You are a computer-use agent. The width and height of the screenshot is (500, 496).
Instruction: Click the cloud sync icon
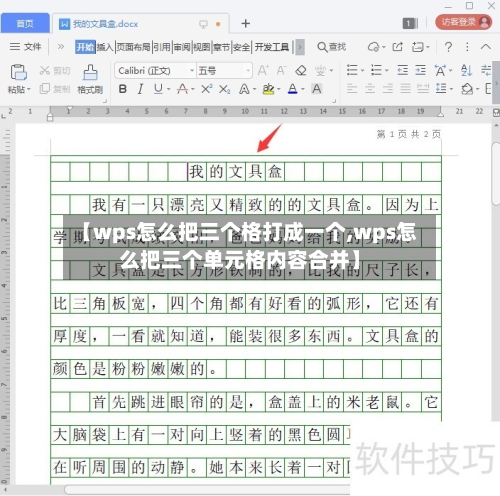pyautogui.click(x=374, y=47)
